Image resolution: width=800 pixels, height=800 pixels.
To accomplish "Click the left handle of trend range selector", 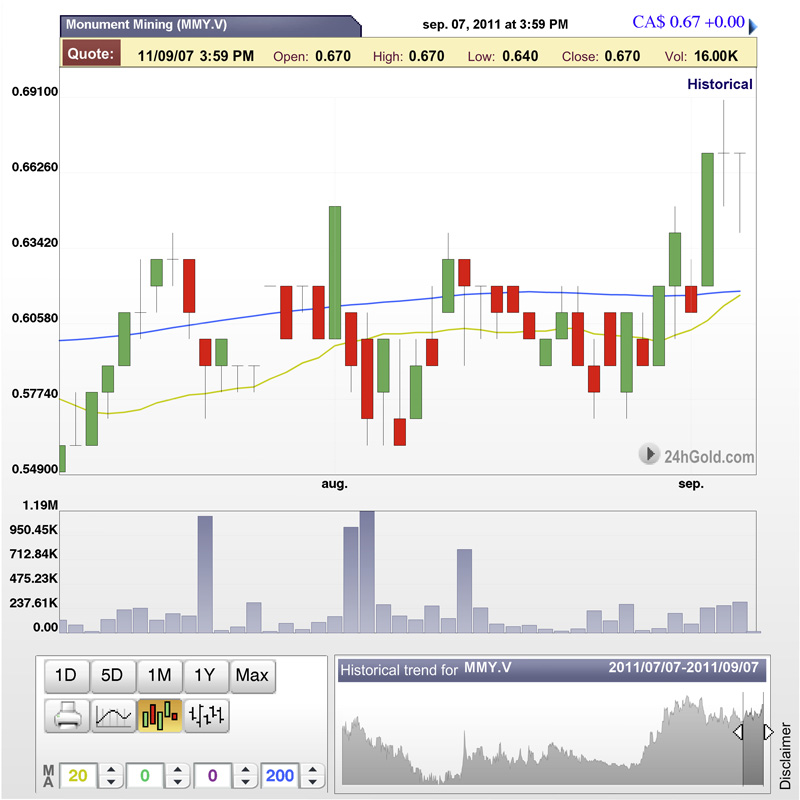I will (738, 732).
